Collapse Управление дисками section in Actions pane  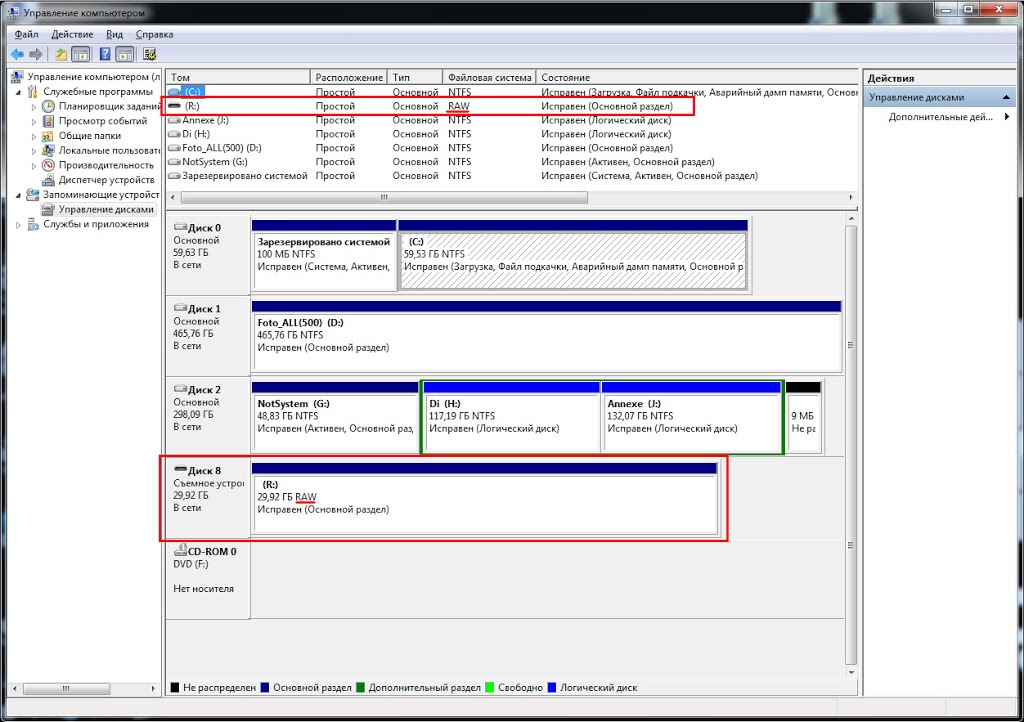pos(1007,98)
